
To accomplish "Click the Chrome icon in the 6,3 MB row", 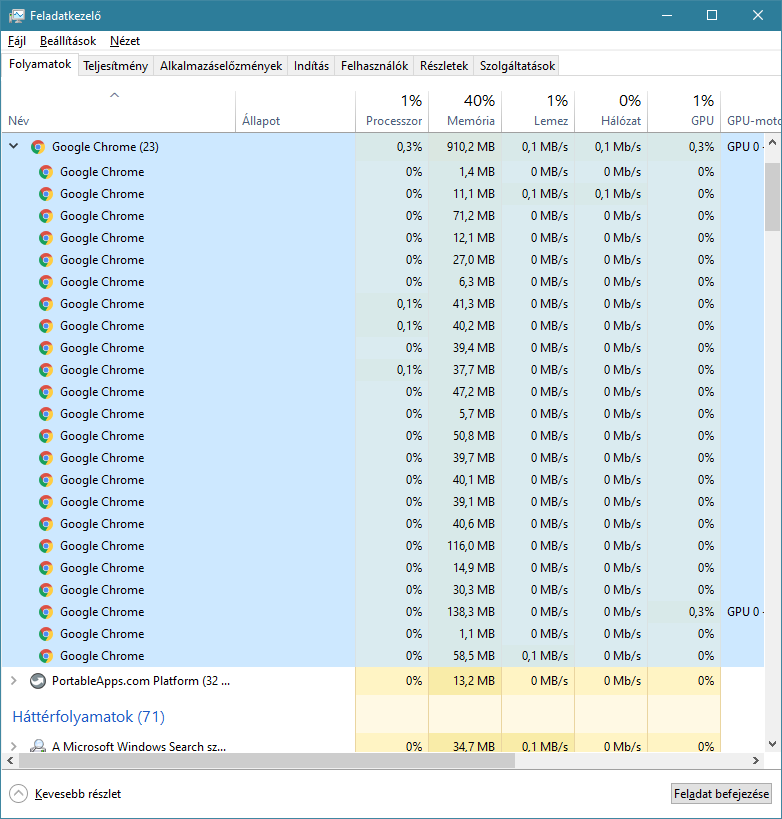I will click(x=46, y=282).
